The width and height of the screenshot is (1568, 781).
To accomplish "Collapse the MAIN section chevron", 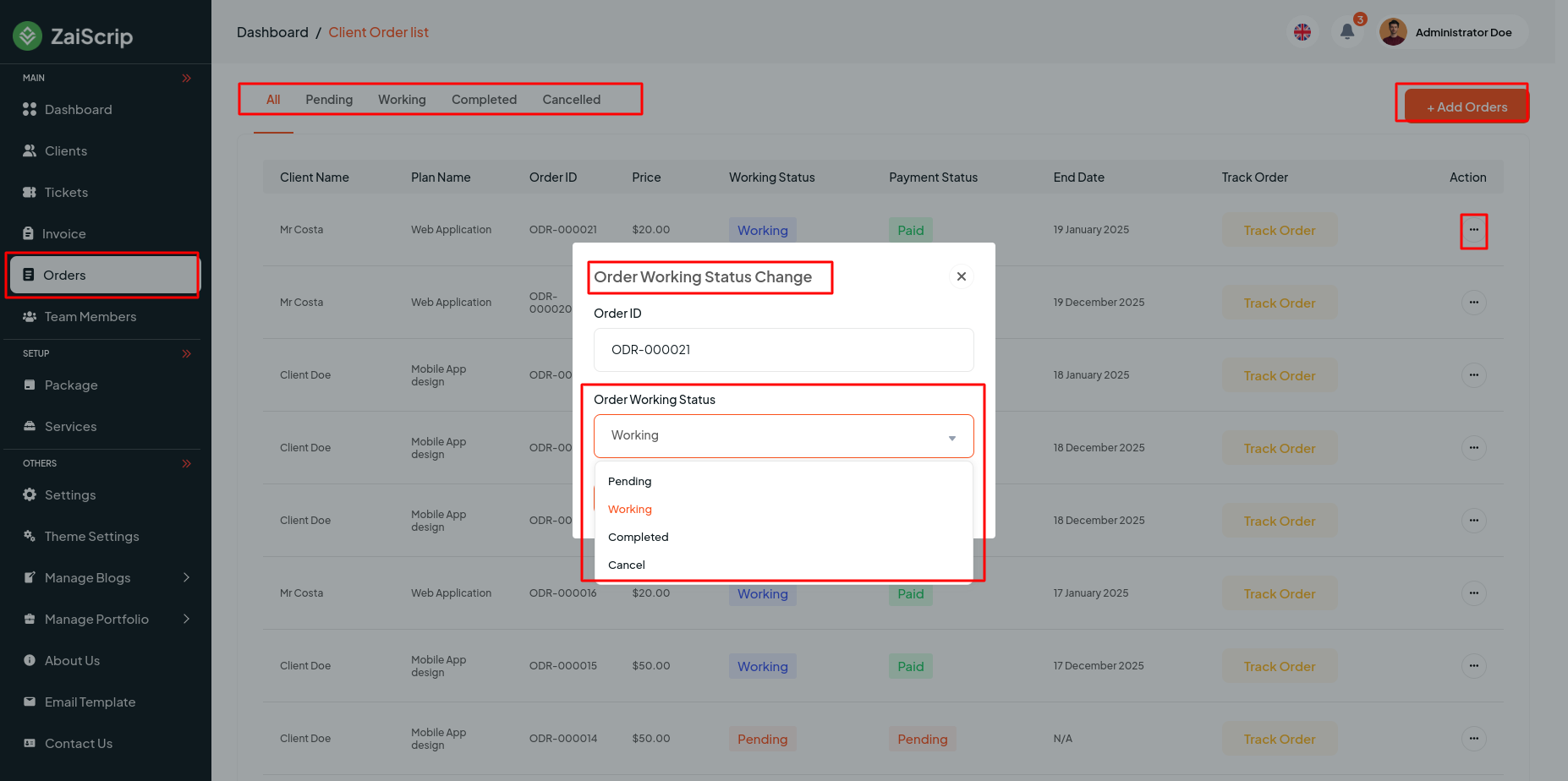I will point(187,79).
